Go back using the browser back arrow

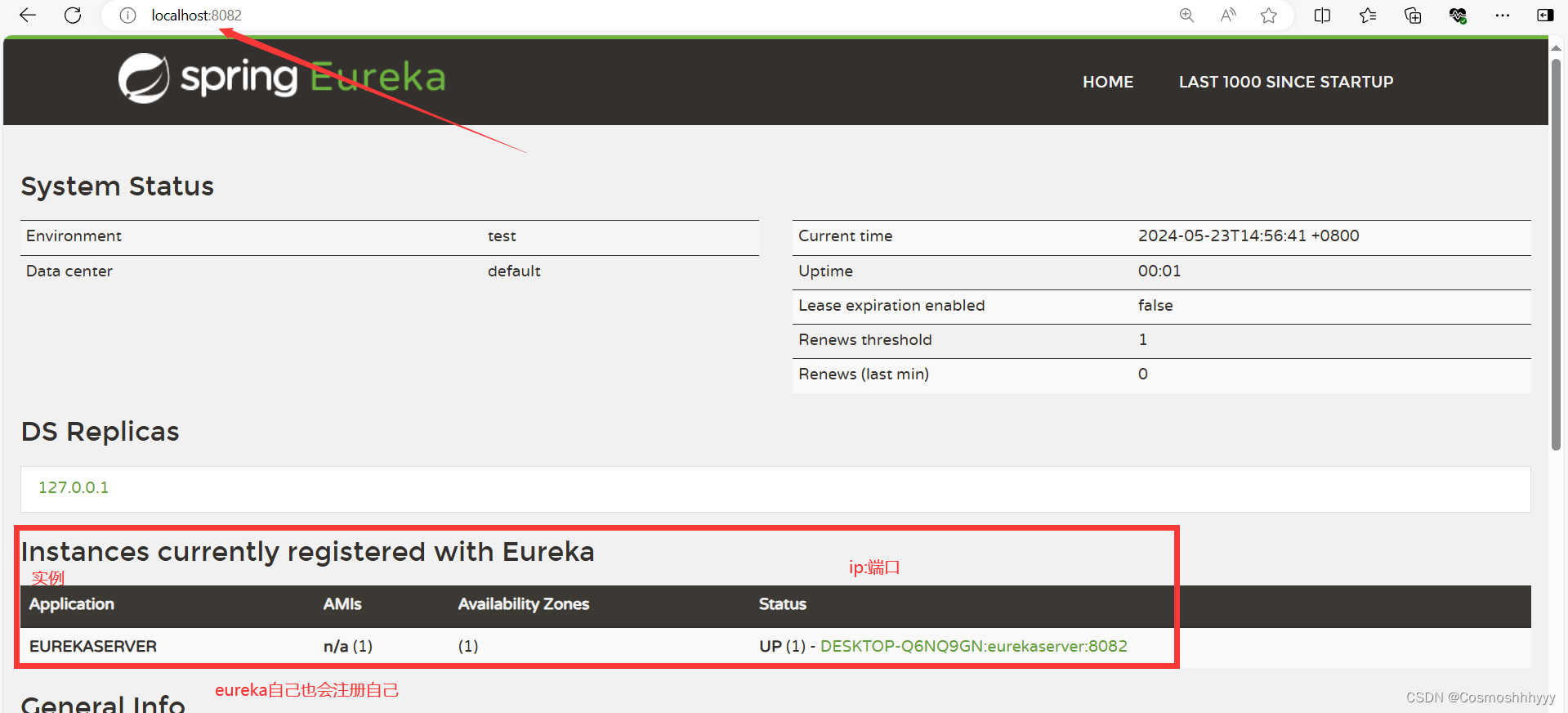(28, 15)
